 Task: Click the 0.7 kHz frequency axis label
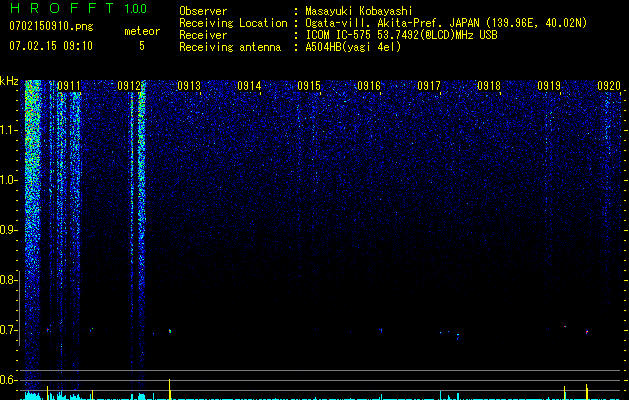pyautogui.click(x=7, y=330)
